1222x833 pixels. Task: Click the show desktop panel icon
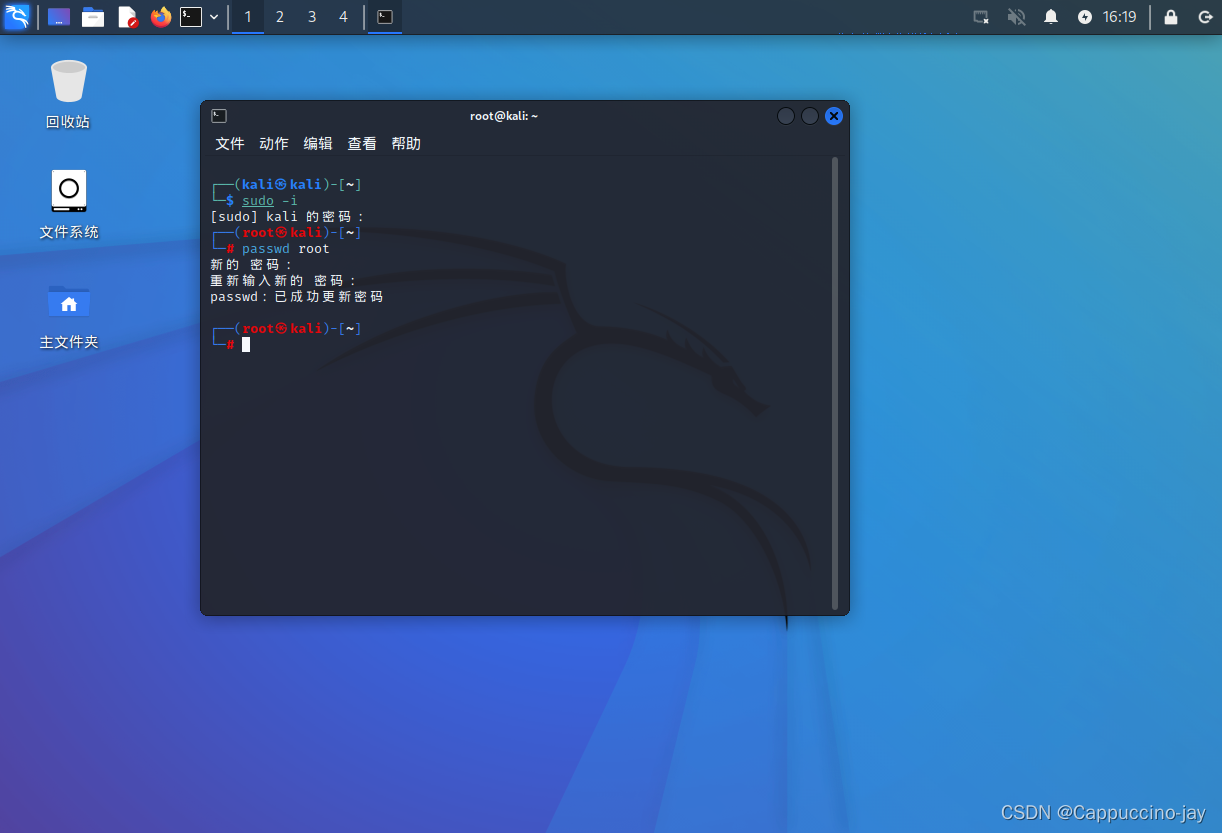click(59, 17)
